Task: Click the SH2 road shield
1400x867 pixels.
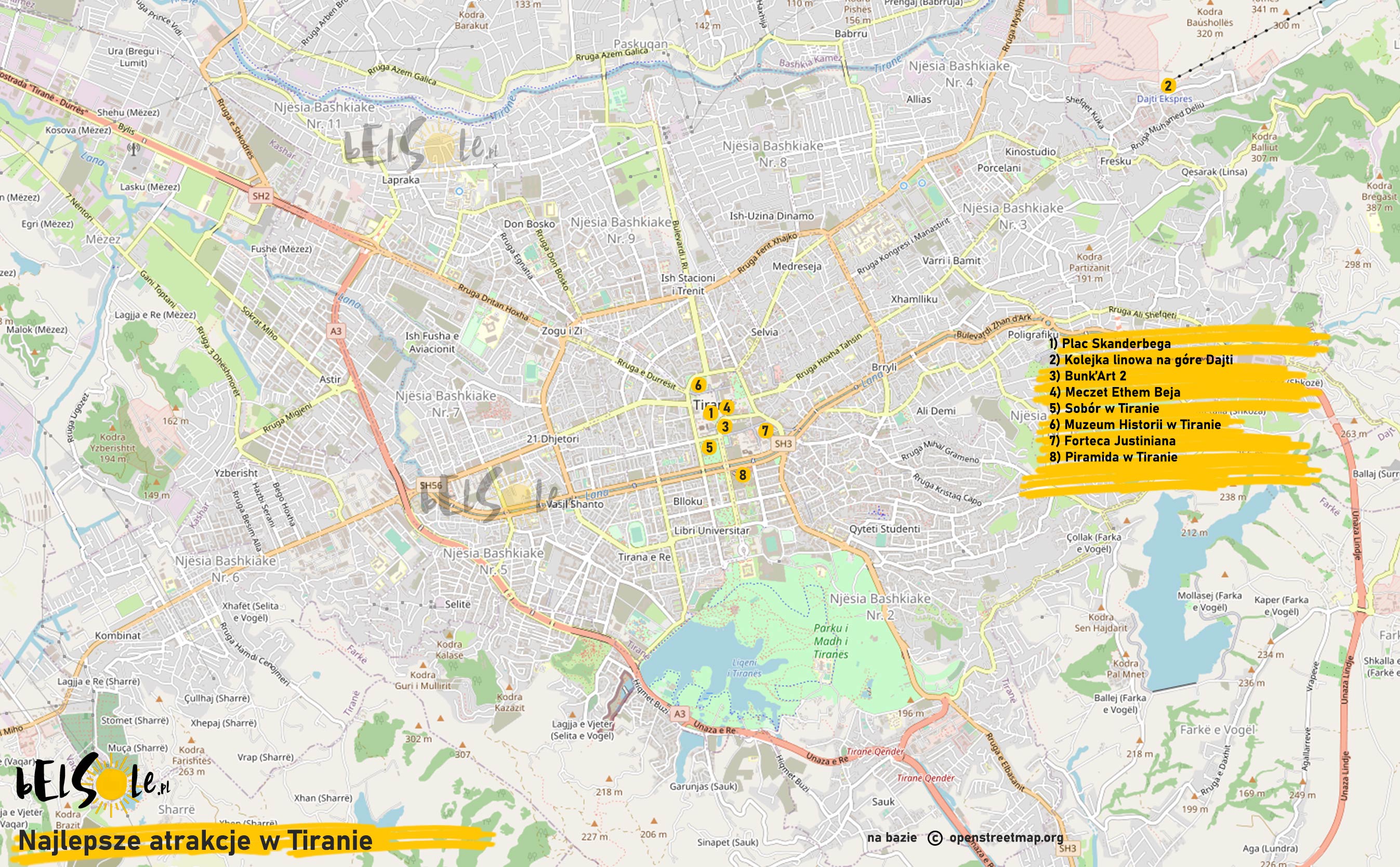Action: 261,196
